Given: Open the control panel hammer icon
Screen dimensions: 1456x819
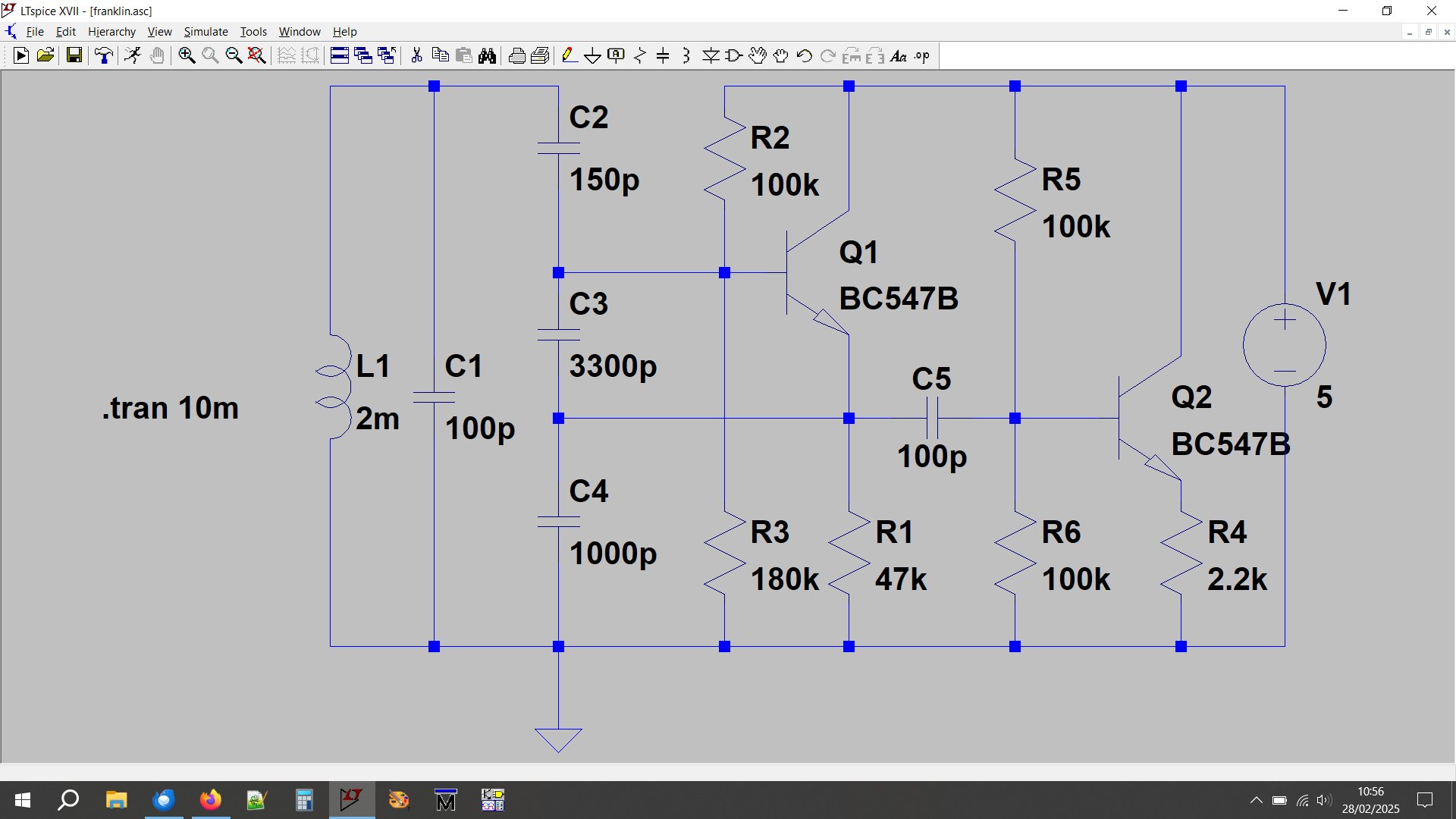Looking at the screenshot, I should point(104,55).
